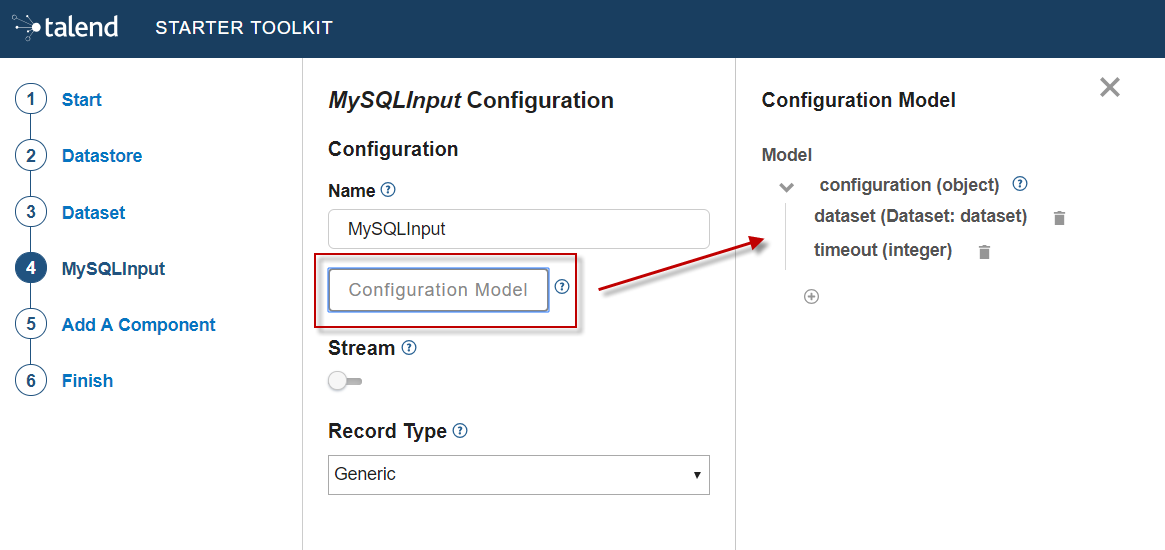Add a new model field with plus icon
The image size is (1165, 550).
pyautogui.click(x=812, y=297)
